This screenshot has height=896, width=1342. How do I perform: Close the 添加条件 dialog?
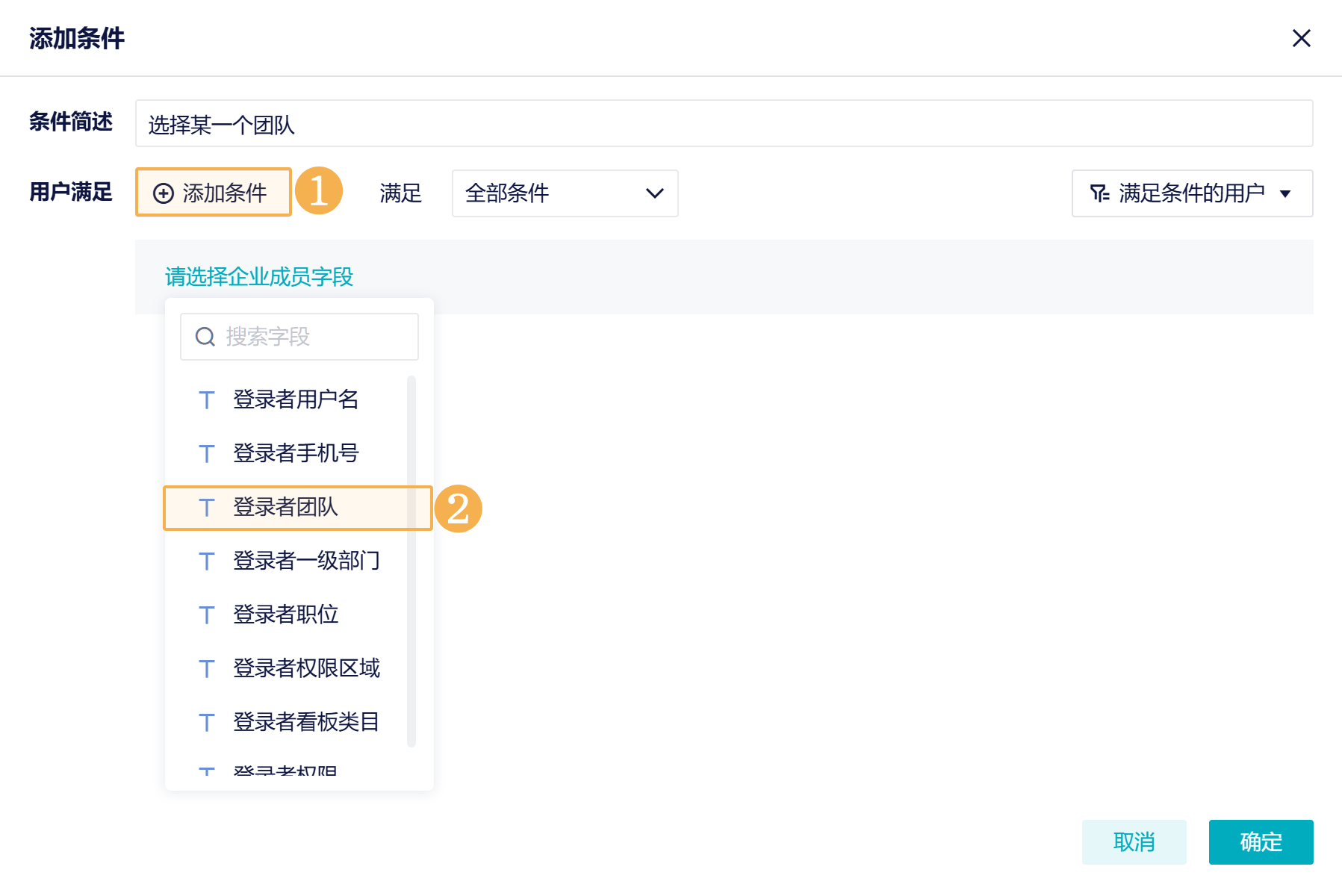1301,38
